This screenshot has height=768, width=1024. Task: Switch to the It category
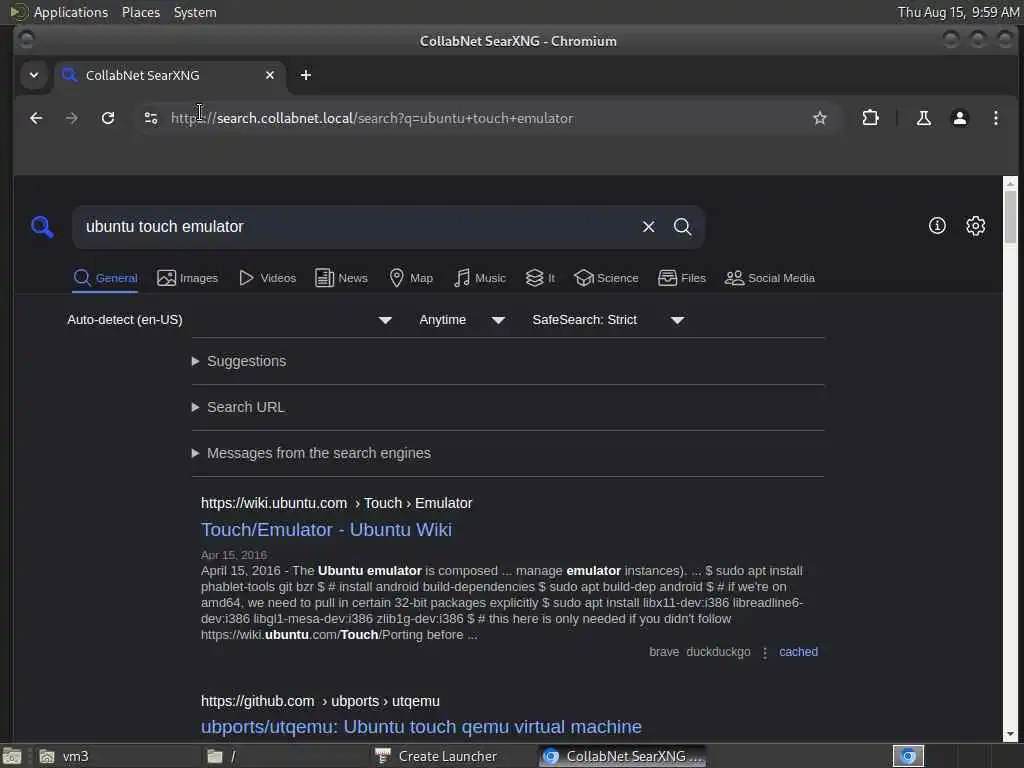[540, 278]
